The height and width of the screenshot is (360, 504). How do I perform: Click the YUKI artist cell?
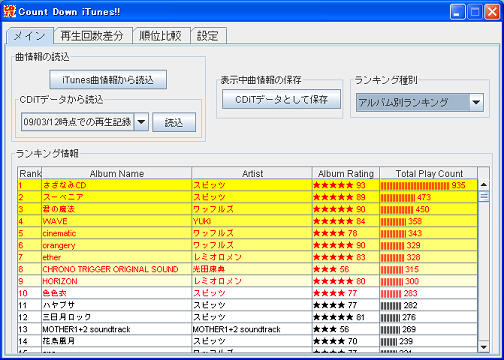coord(252,221)
